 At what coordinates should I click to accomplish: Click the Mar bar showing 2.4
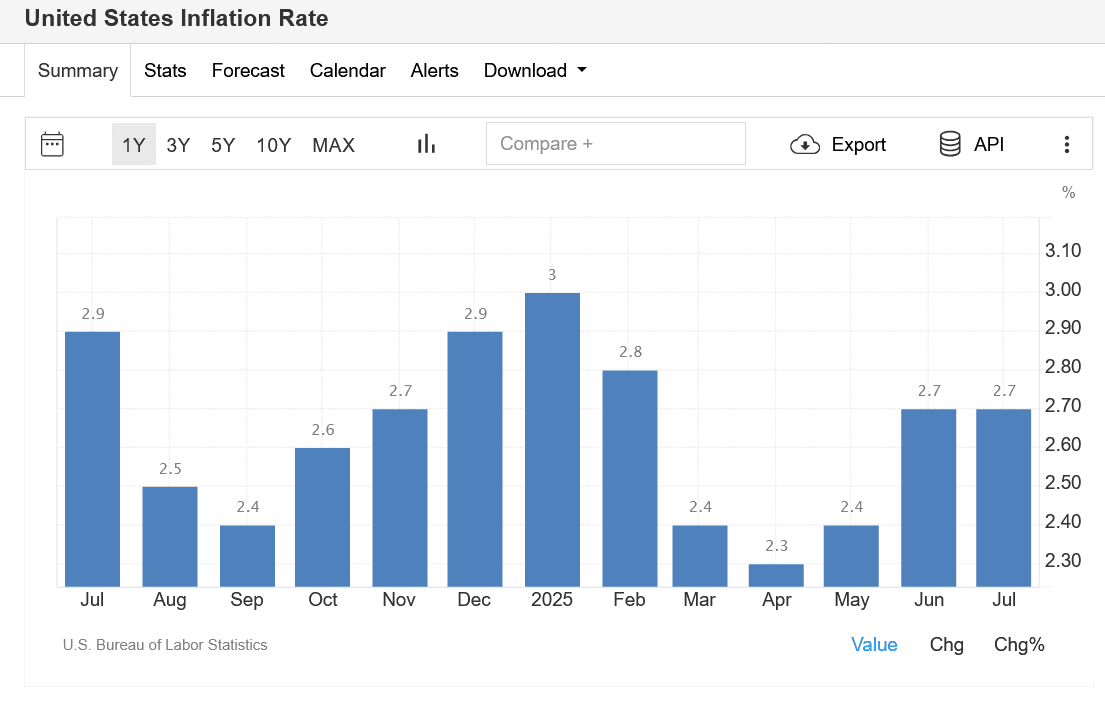click(700, 556)
